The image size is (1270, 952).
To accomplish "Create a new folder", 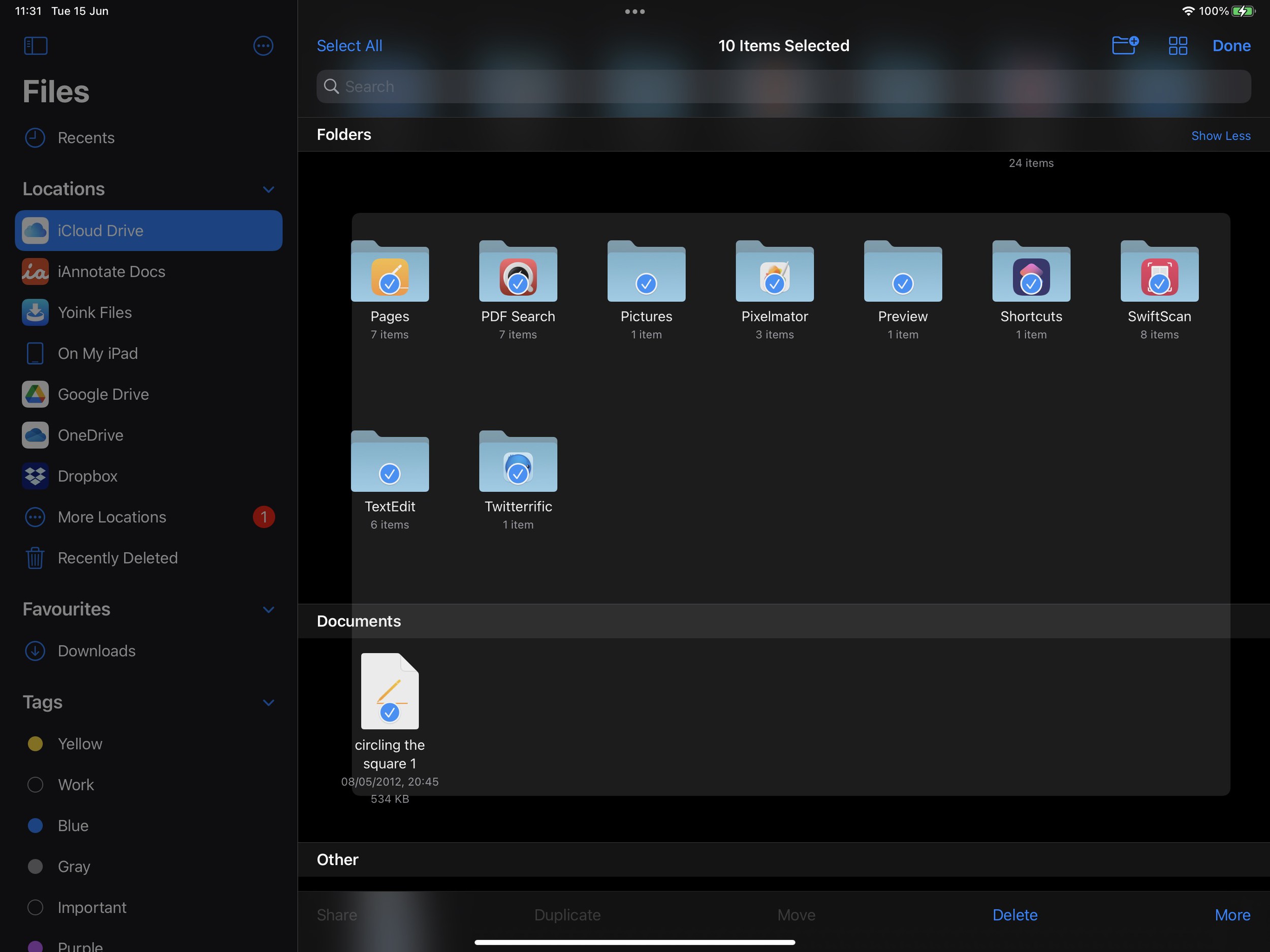I will pos(1125,45).
